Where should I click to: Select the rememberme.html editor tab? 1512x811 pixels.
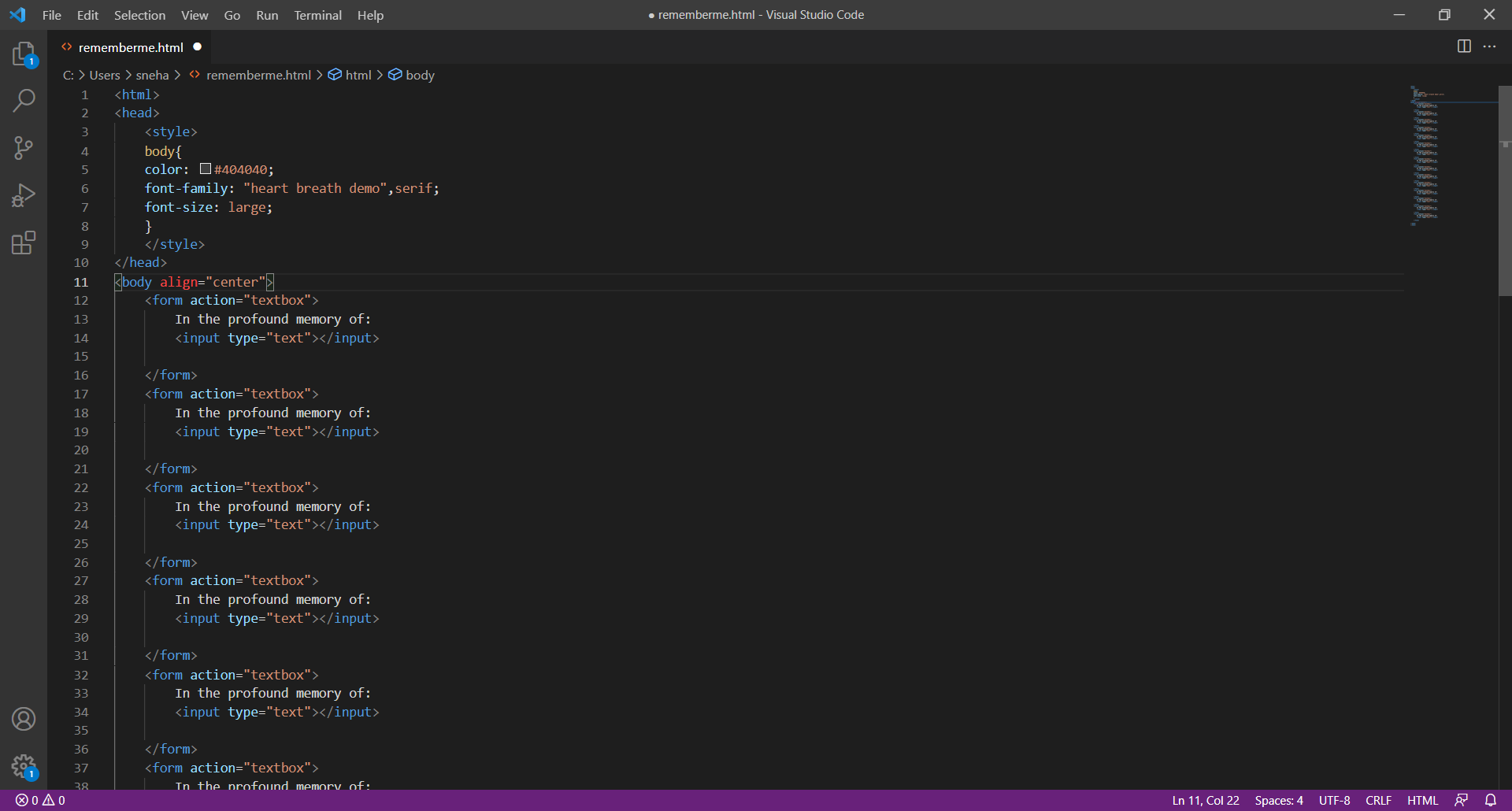(x=131, y=47)
